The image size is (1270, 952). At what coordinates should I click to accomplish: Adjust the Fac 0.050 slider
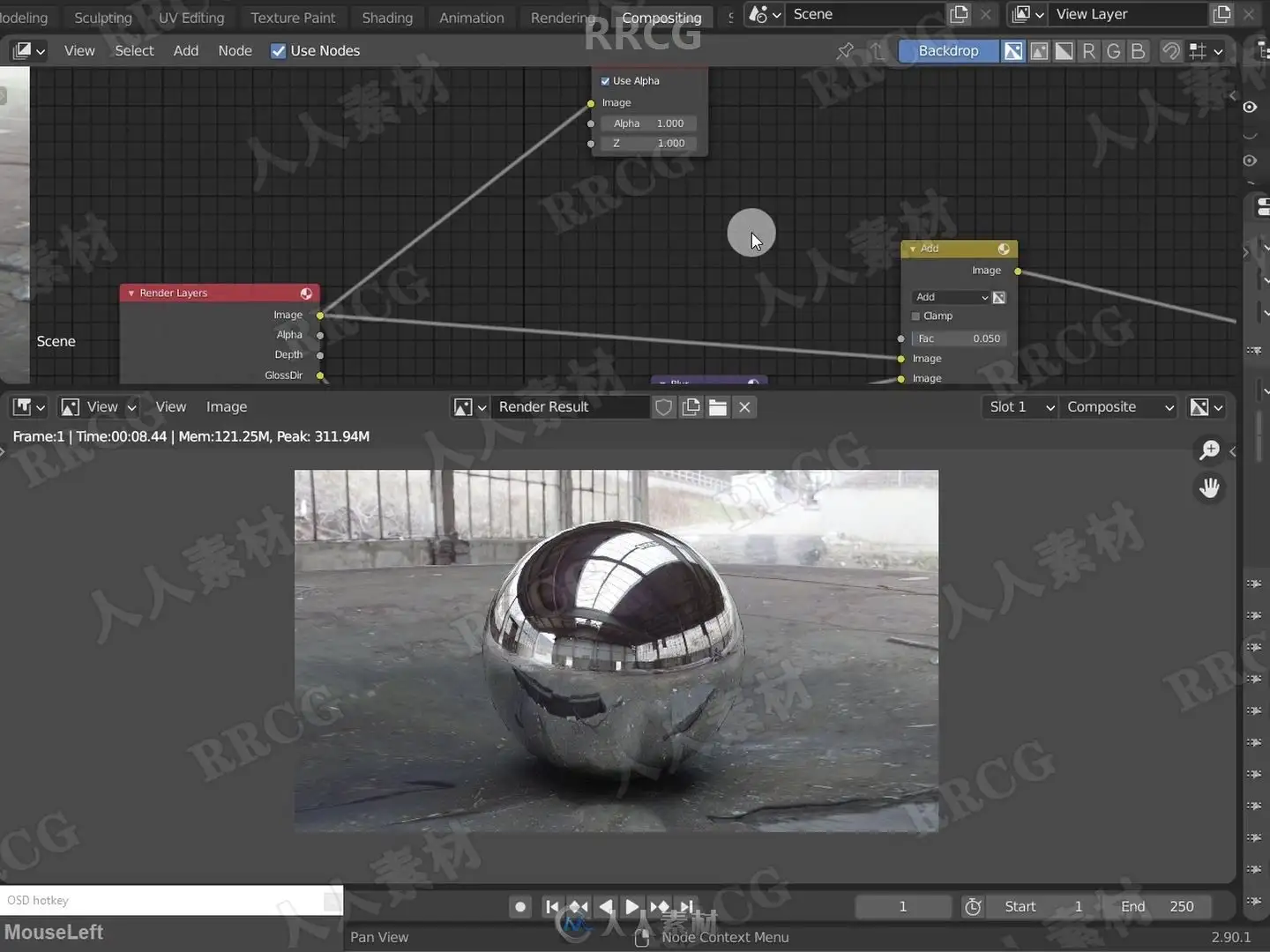point(959,338)
